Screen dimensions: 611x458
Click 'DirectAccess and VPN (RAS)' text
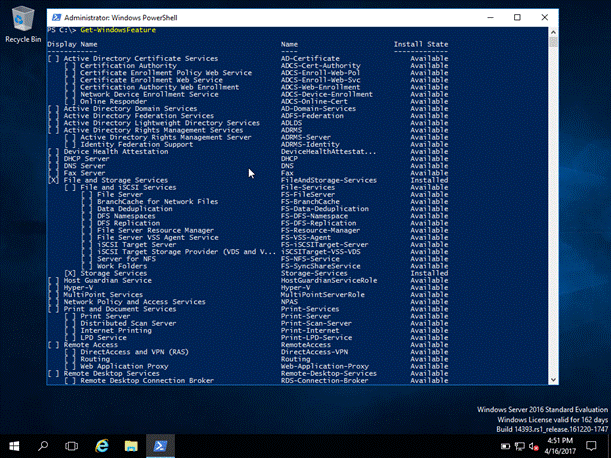pos(134,352)
